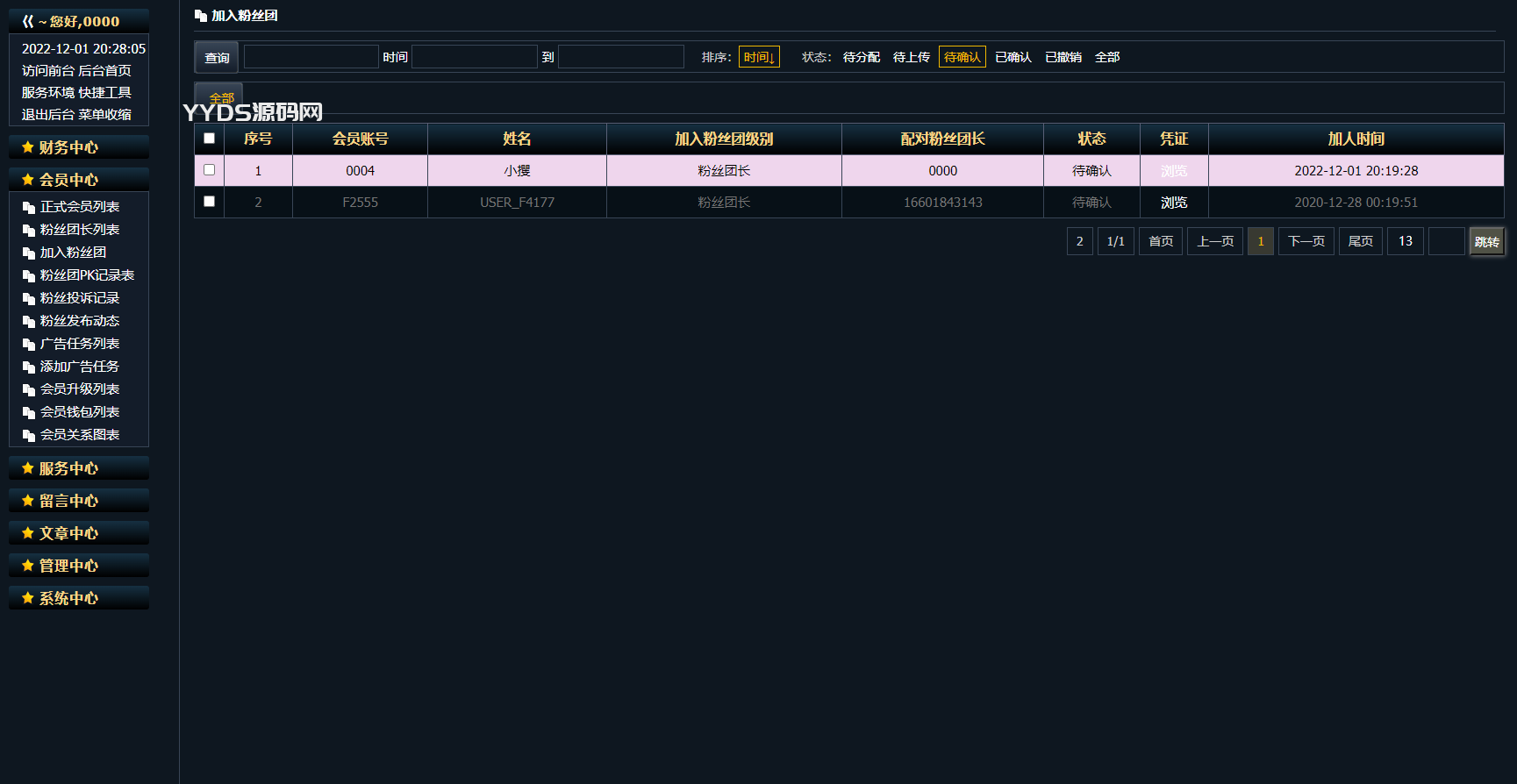Screen dimensions: 1517x784
Task: Expand 服务中心 menu section
Action: pos(79,468)
